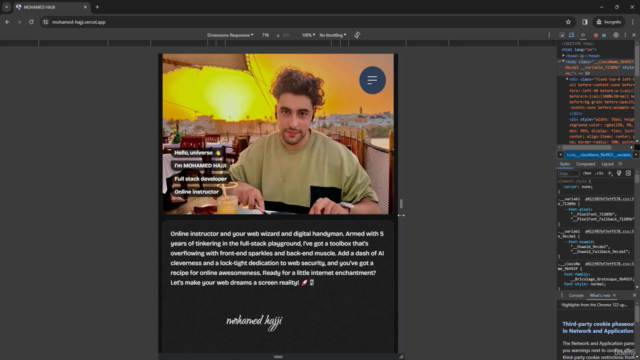This screenshot has width=640, height=360.
Task: Open the drawer three-dot menu
Action: [562, 296]
